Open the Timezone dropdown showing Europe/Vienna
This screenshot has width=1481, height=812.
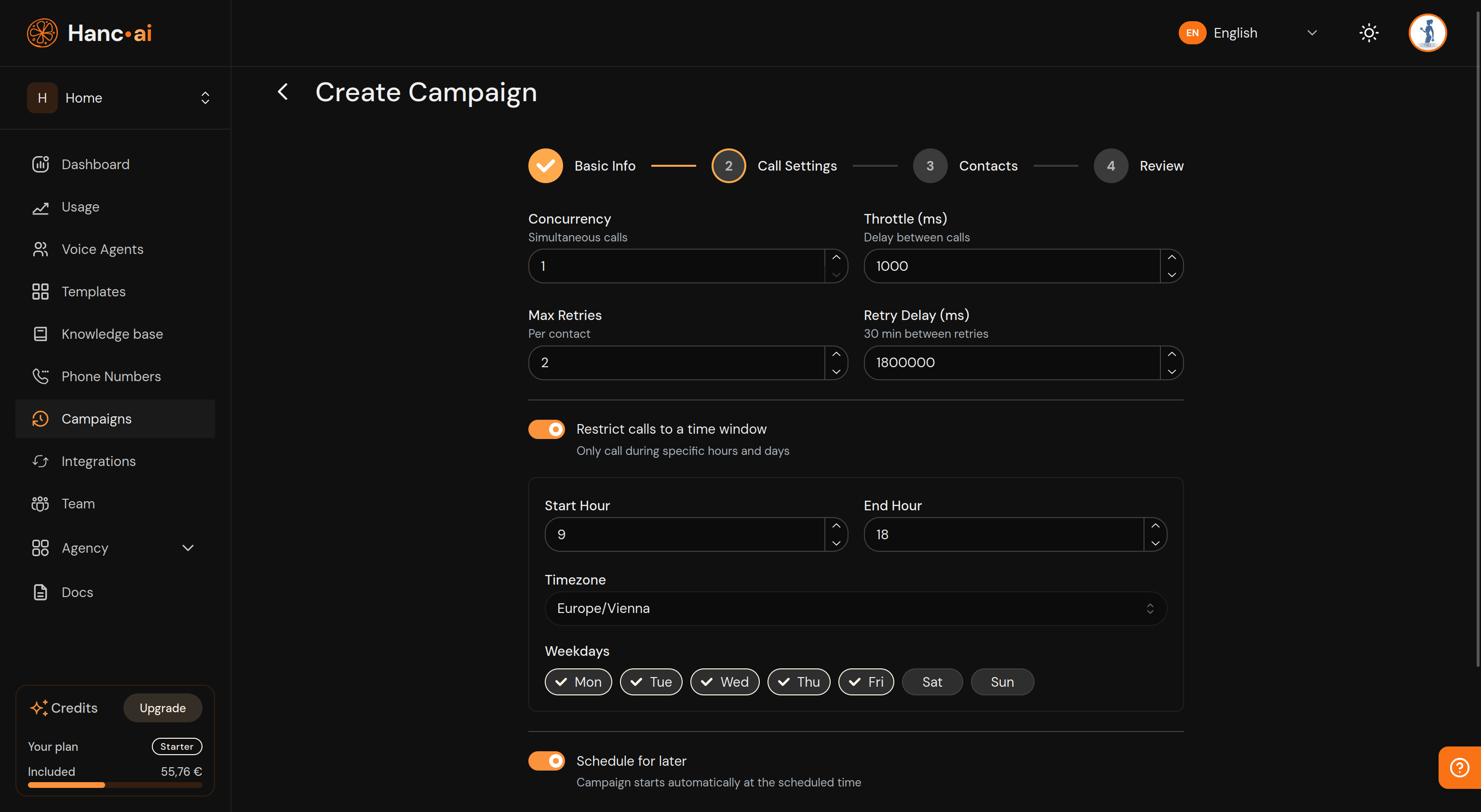pyautogui.click(x=856, y=608)
